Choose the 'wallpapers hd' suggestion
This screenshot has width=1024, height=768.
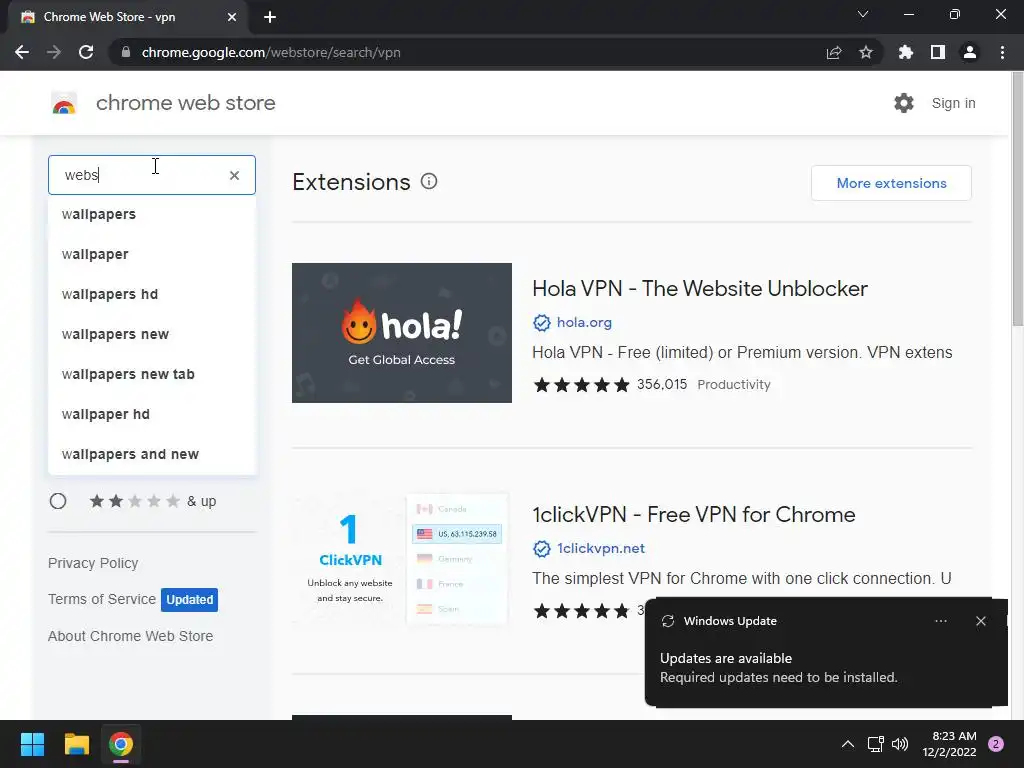152,294
